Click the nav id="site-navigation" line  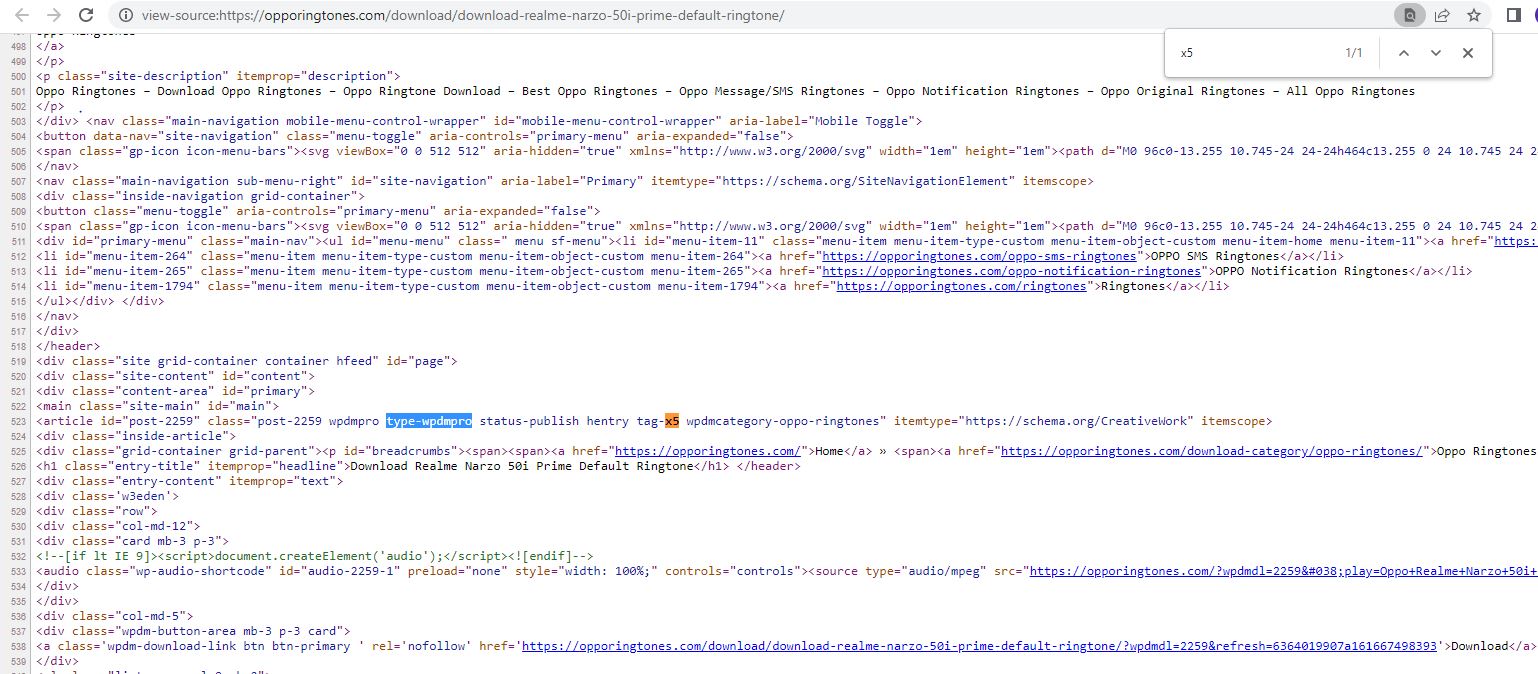[x=565, y=181]
